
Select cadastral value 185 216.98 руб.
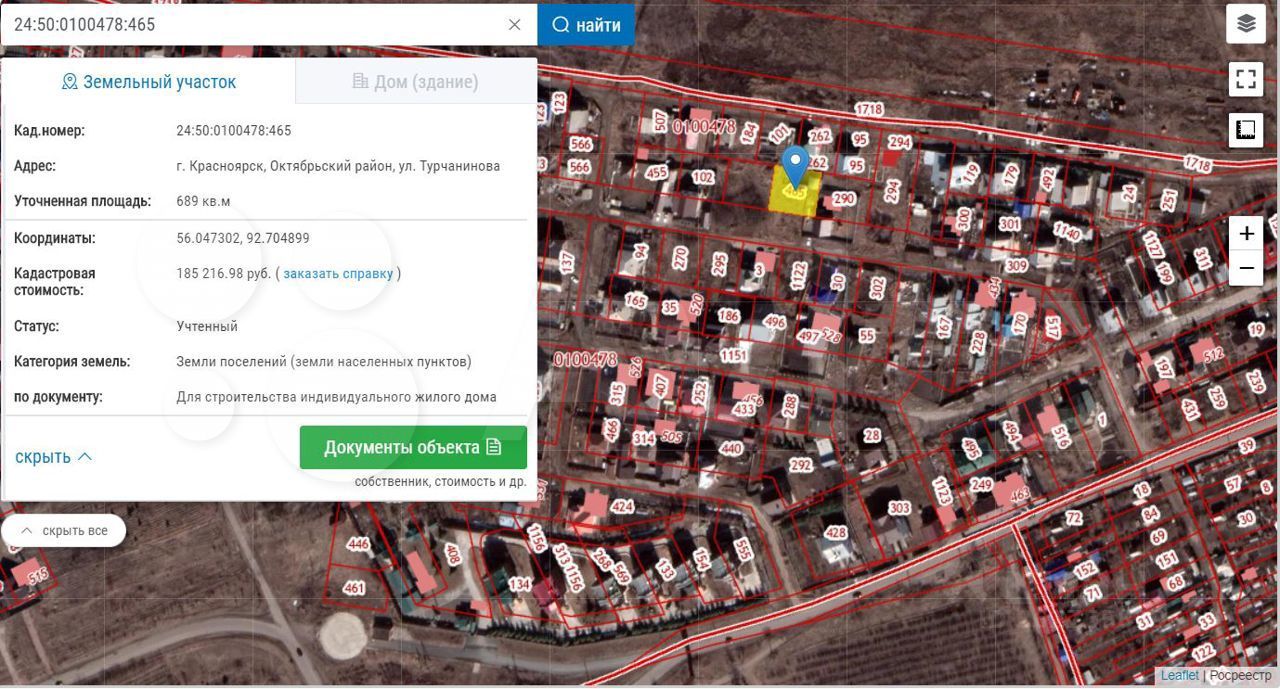224,273
